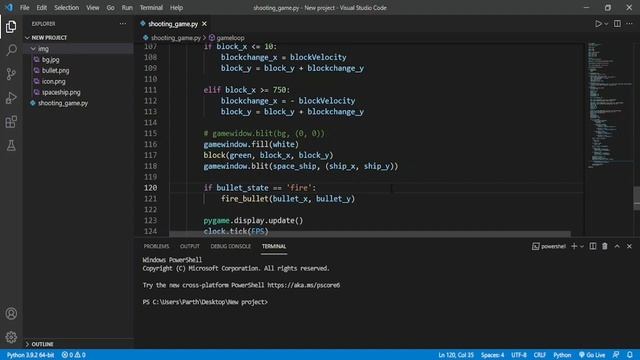
Task: Click Ln 120, Col 35 cursor position indicator
Action: tap(456, 355)
